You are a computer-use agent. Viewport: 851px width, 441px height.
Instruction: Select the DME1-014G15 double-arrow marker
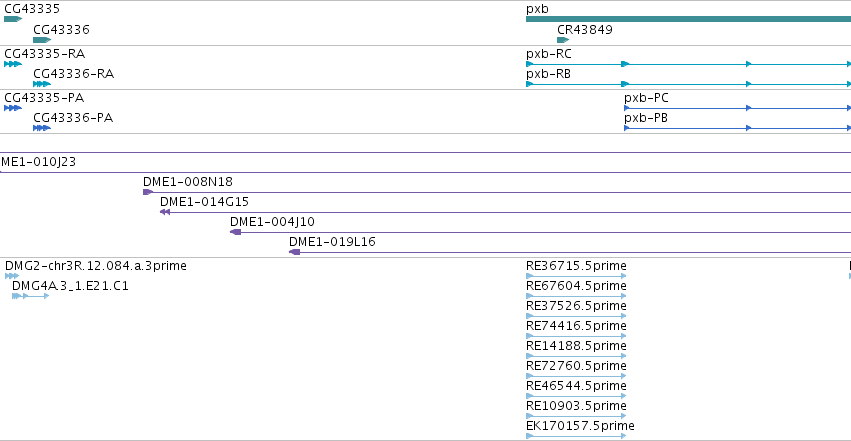click(165, 212)
